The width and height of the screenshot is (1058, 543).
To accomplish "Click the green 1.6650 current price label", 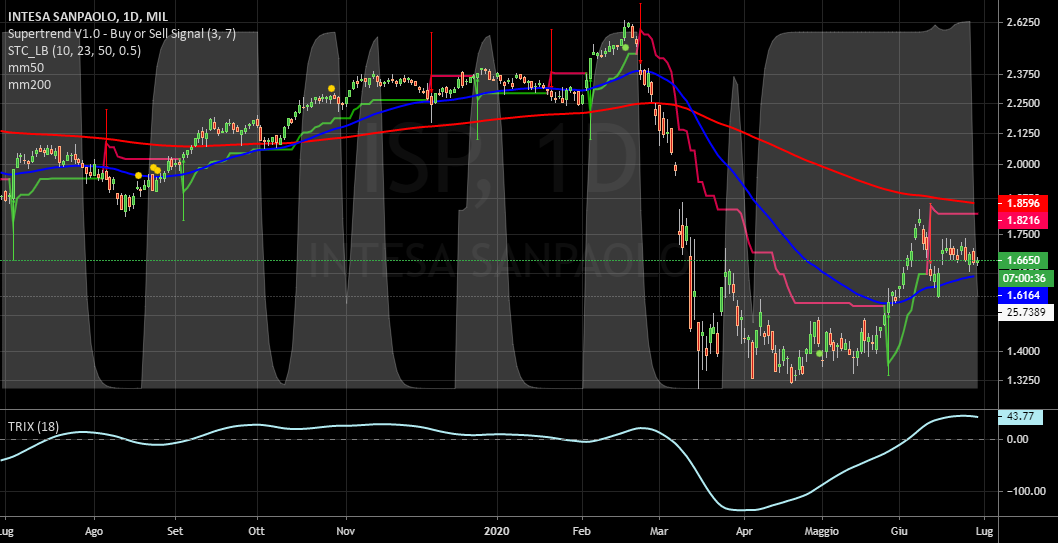I will (x=1022, y=260).
